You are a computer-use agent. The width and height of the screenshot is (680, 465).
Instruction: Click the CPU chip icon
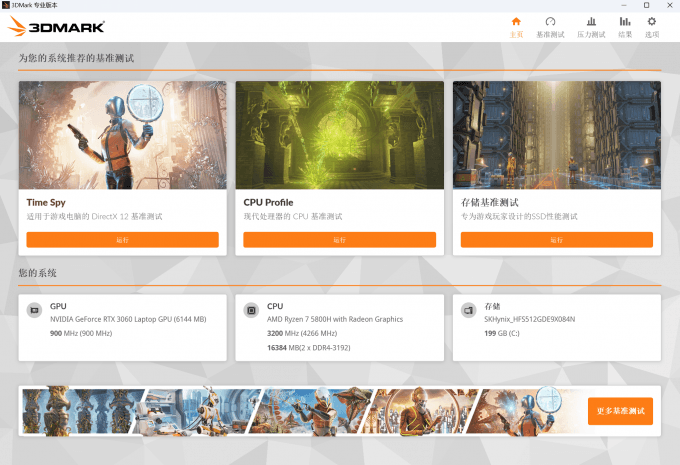coord(251,310)
